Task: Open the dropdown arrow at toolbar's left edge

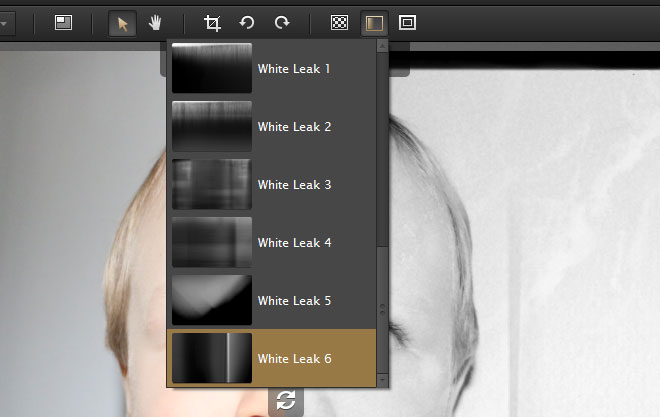Action: coord(3,24)
